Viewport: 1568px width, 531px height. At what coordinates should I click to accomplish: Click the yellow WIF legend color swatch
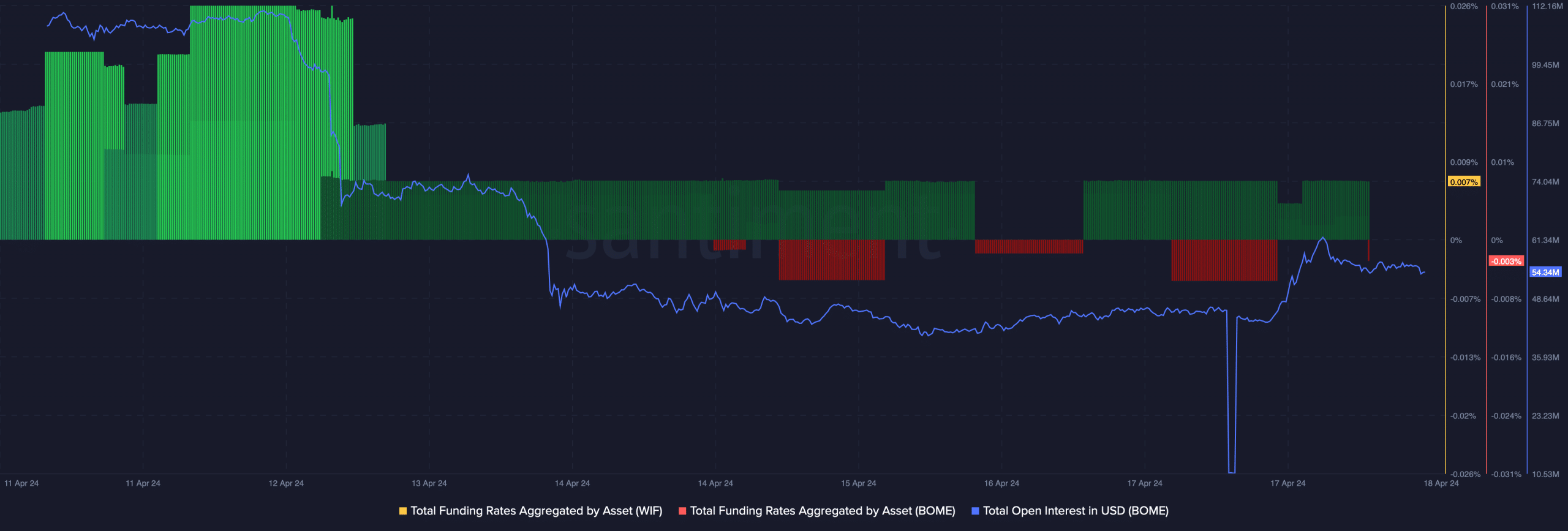[x=402, y=511]
